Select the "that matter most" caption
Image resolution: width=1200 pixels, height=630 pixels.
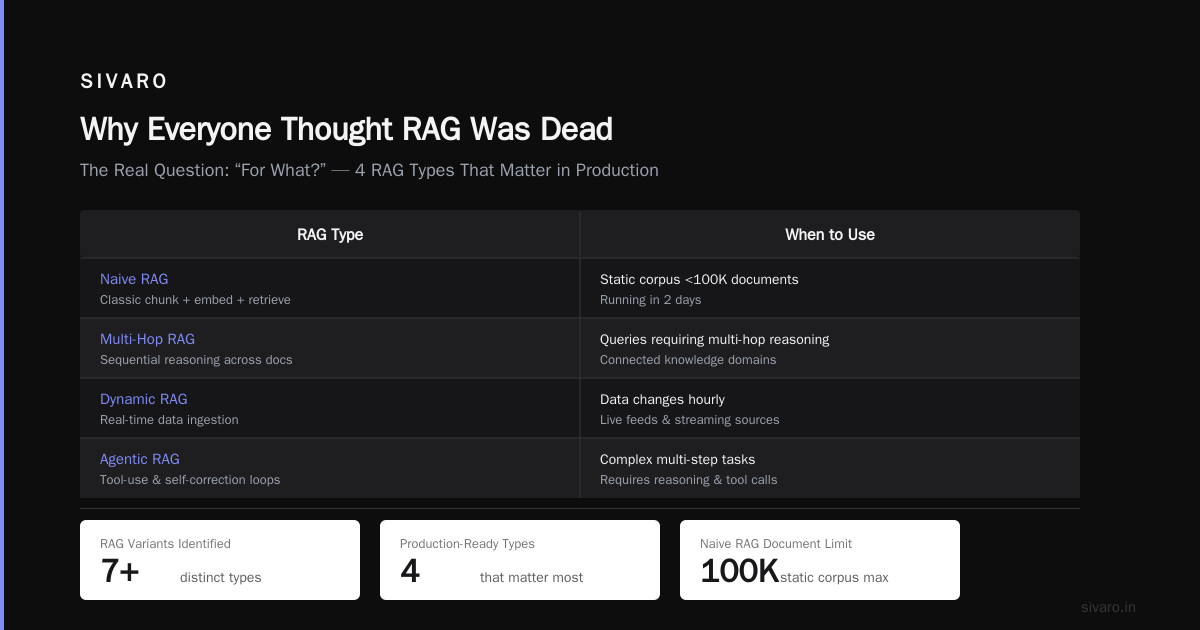click(531, 577)
